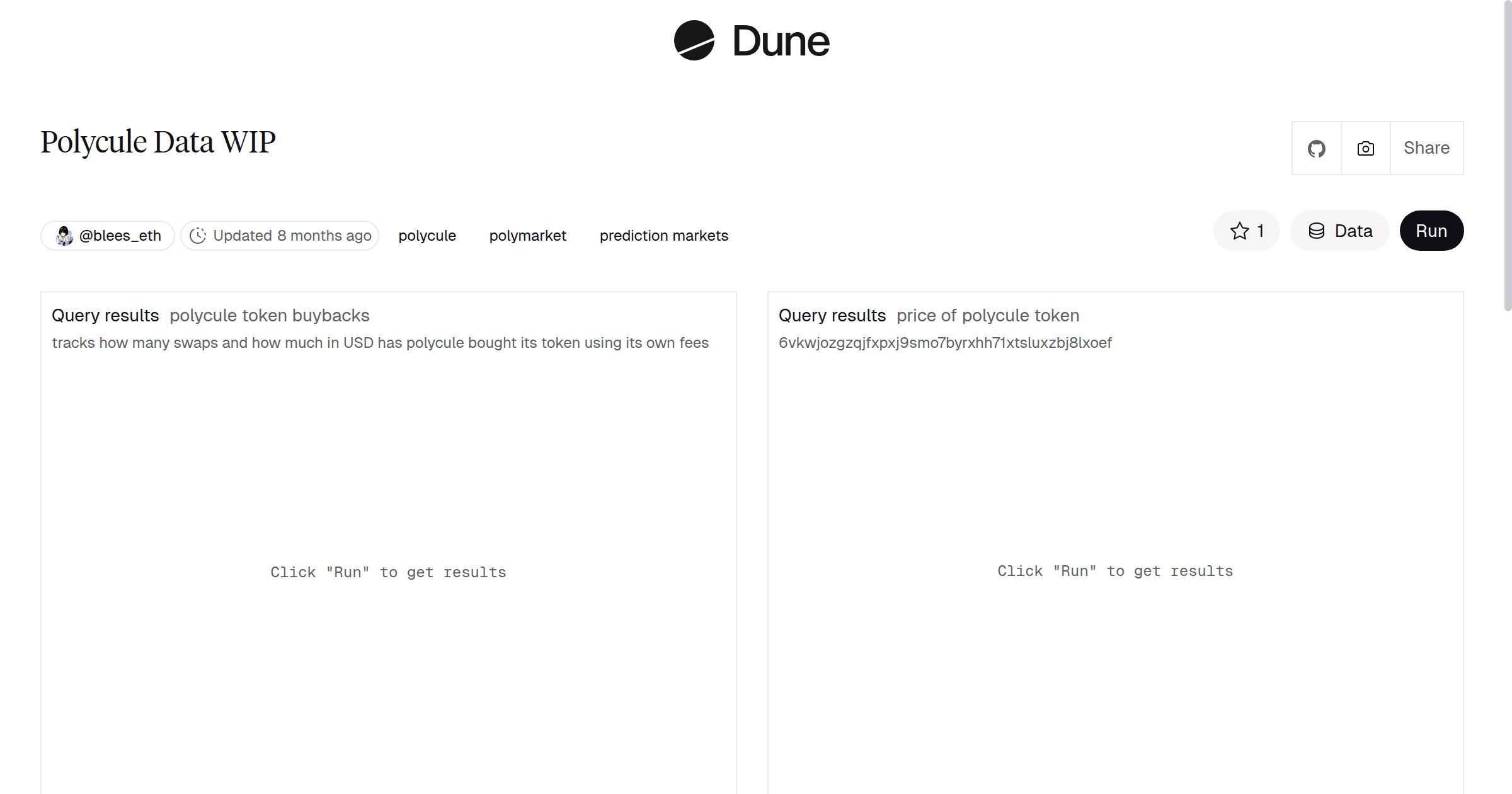This screenshot has height=794, width=1512.
Task: Select the prediction markets tag
Action: (x=663, y=235)
